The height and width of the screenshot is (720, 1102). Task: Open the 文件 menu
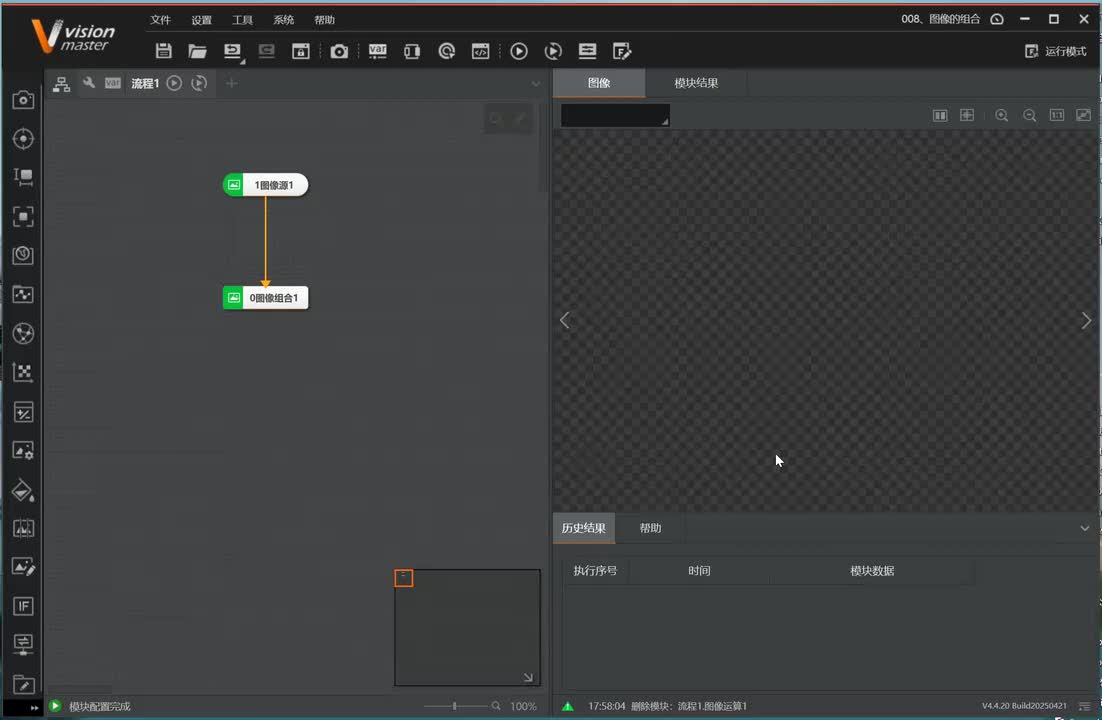pyautogui.click(x=160, y=20)
